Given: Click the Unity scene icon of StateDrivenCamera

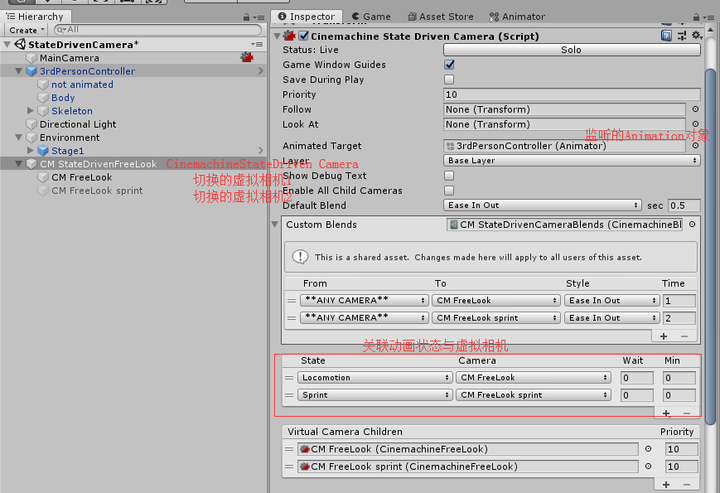Looking at the screenshot, I should click(20, 44).
